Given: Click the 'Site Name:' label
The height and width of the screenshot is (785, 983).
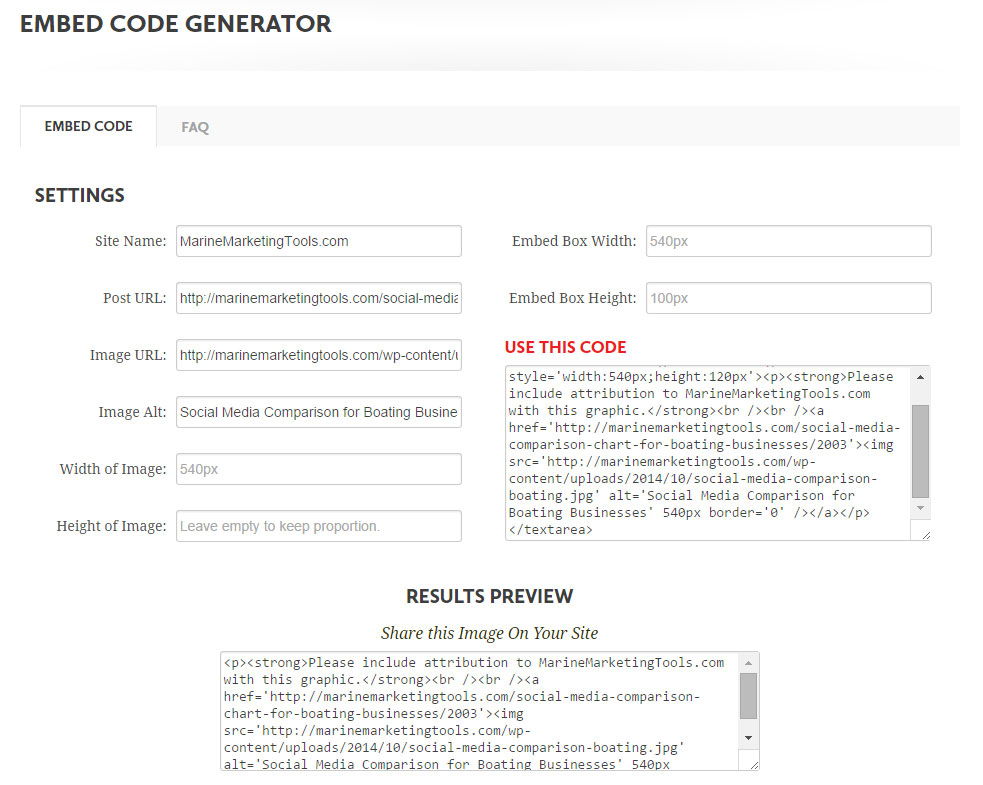Looking at the screenshot, I should 130,241.
